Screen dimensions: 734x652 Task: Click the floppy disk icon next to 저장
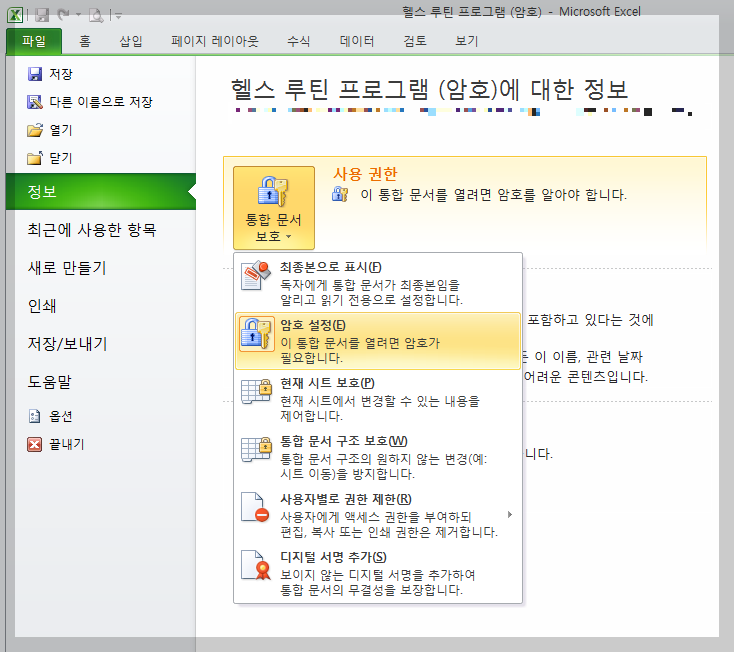coord(35,74)
